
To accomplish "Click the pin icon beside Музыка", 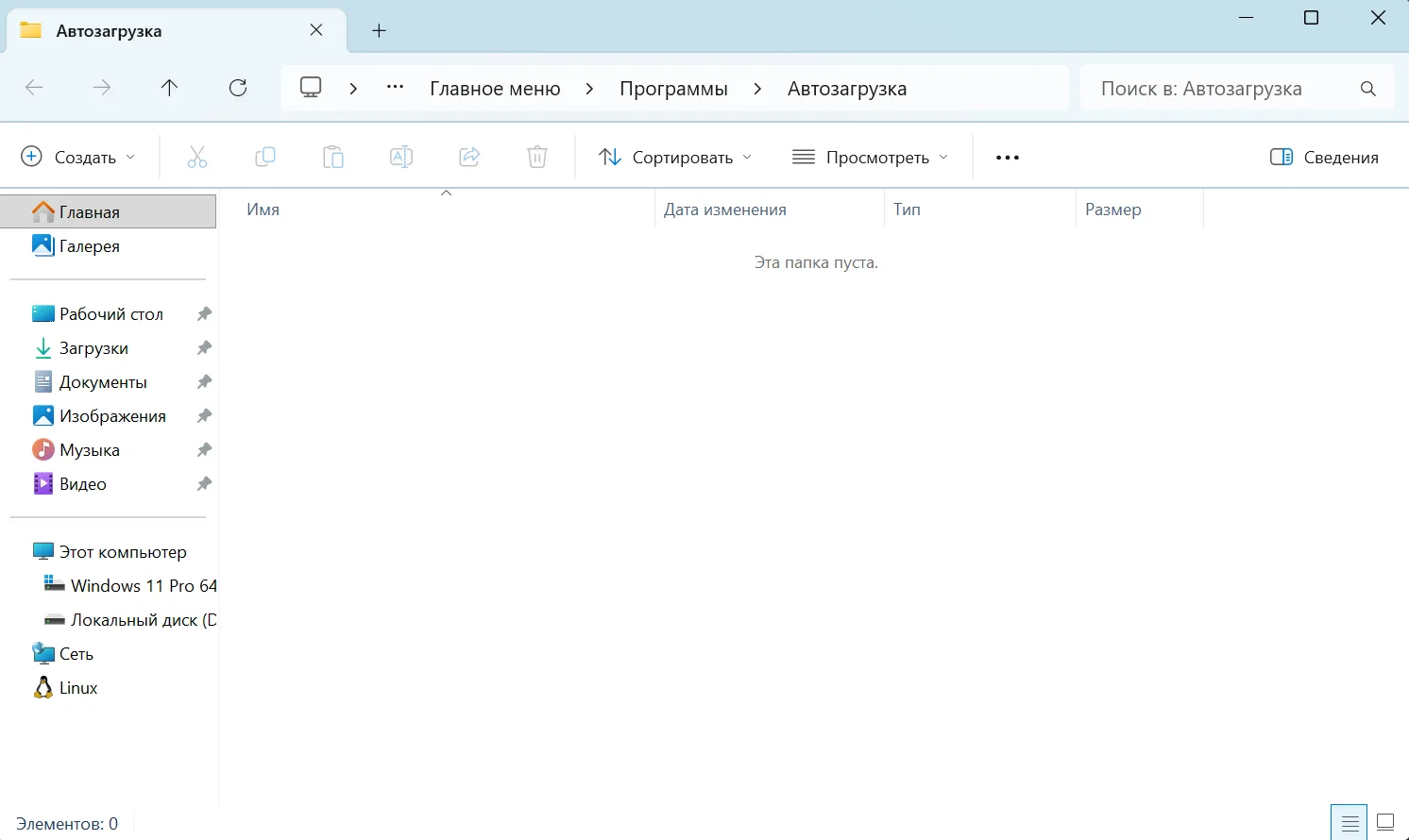I will coord(204,450).
